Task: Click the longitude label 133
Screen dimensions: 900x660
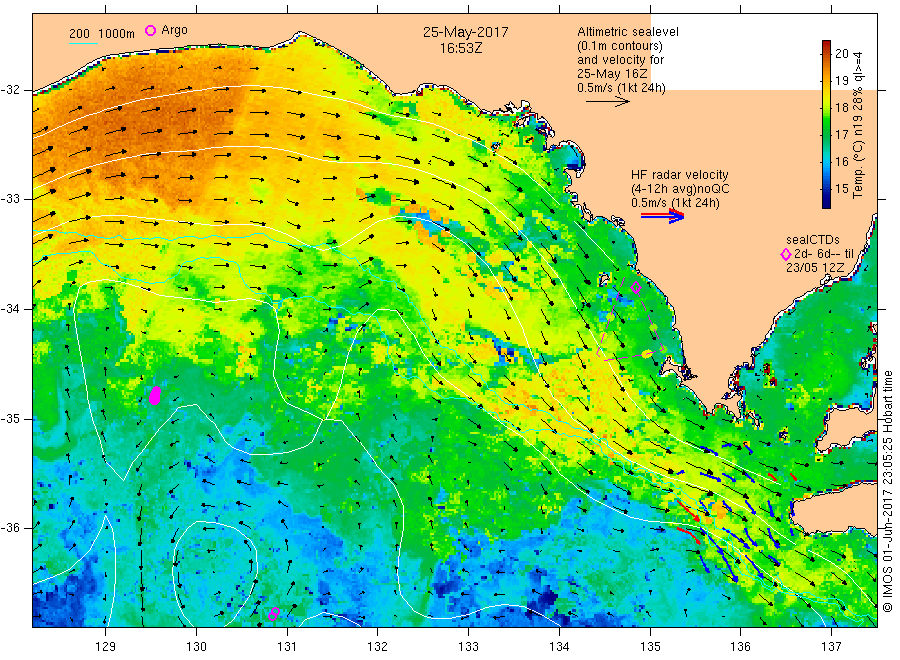Action: [x=468, y=647]
